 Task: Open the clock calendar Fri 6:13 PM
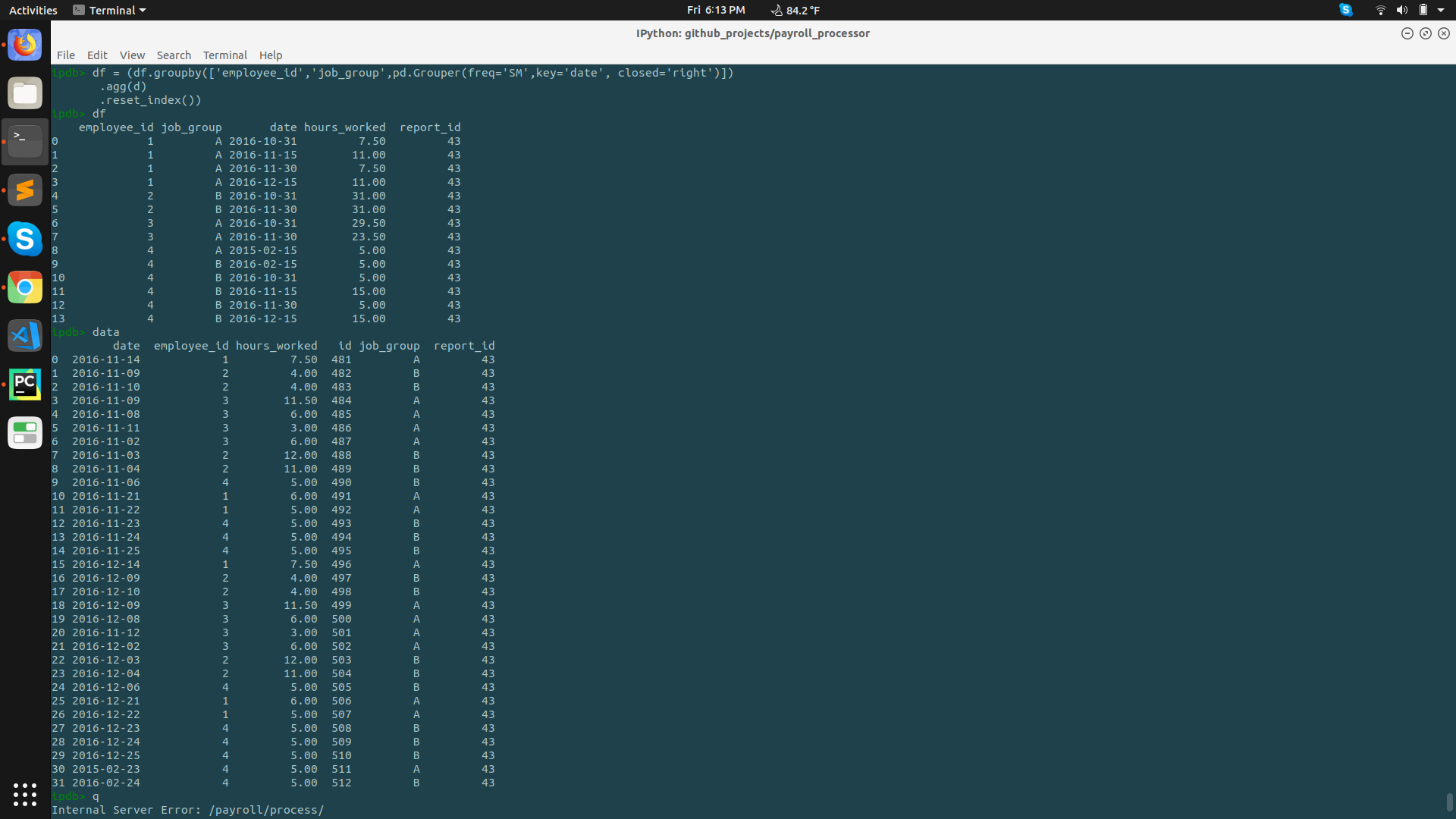(x=716, y=10)
